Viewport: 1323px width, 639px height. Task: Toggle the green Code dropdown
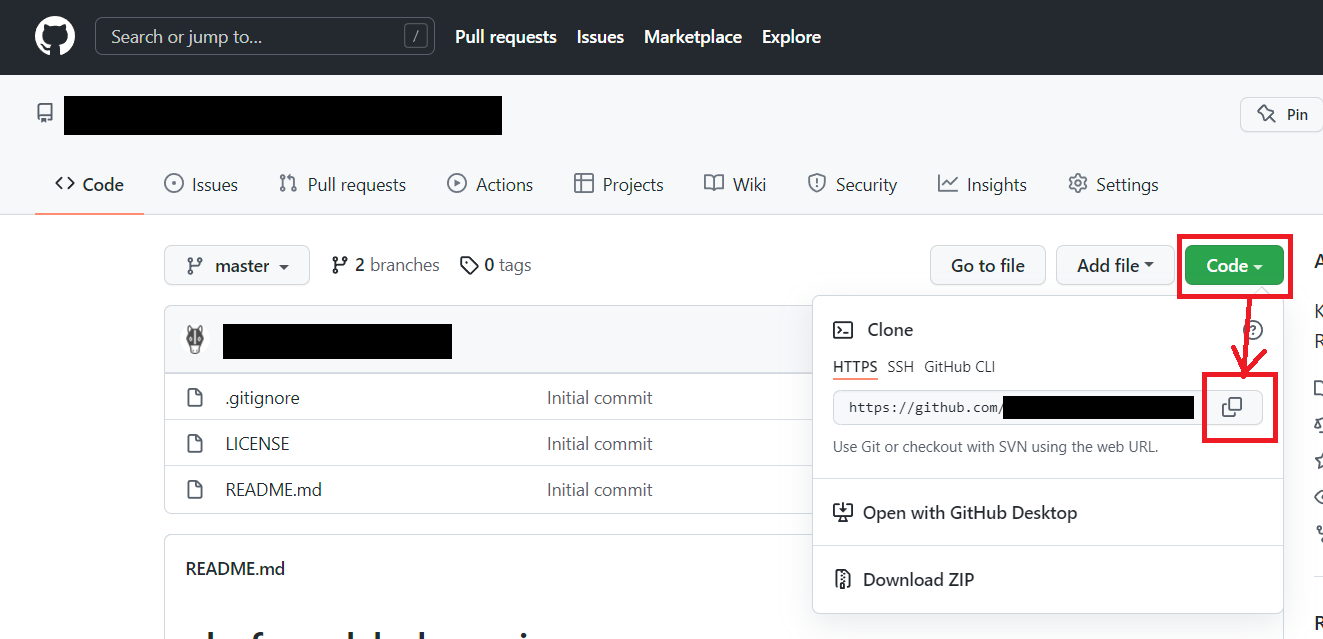[x=1234, y=265]
